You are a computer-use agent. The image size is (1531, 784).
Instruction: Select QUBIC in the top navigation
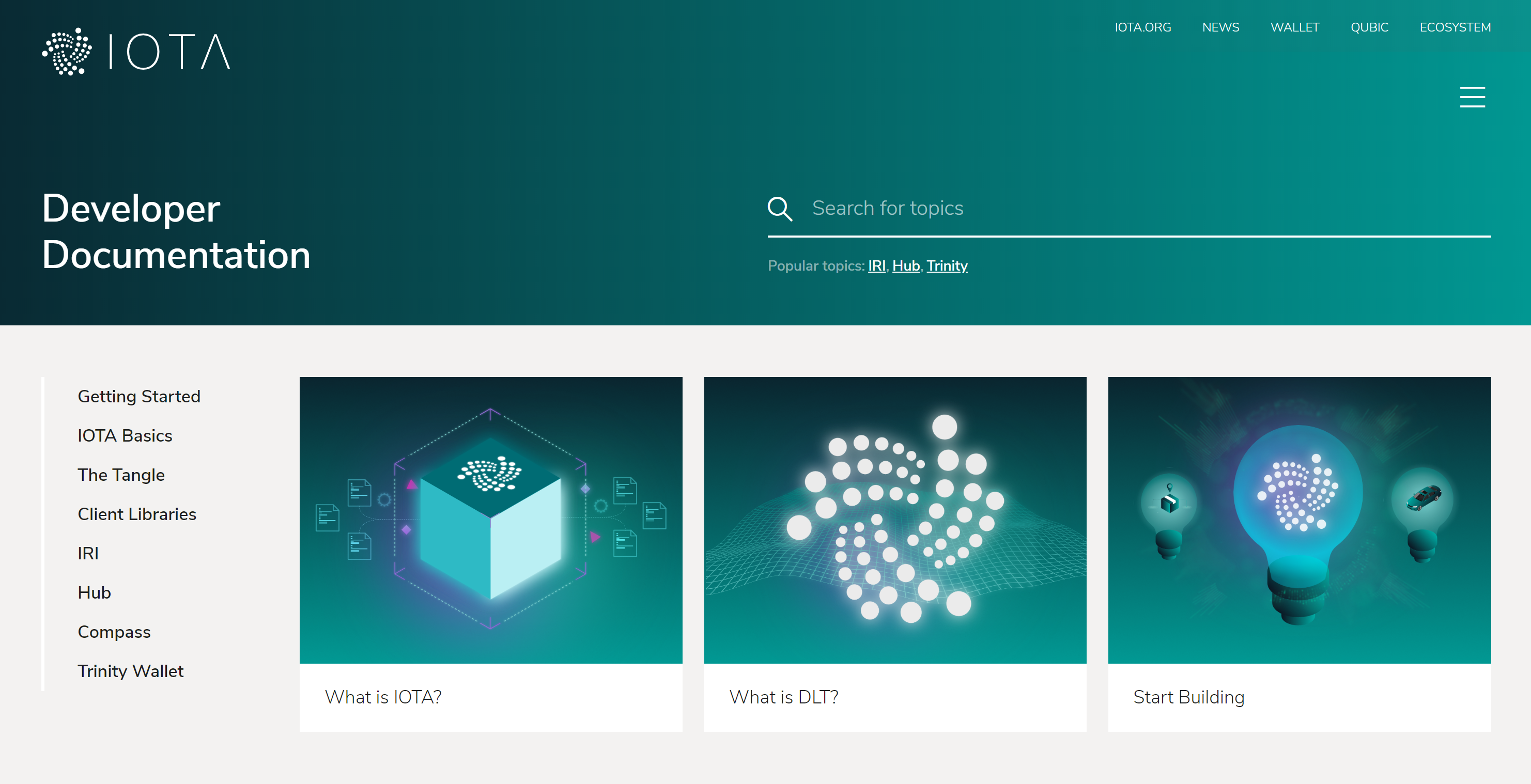(1369, 27)
